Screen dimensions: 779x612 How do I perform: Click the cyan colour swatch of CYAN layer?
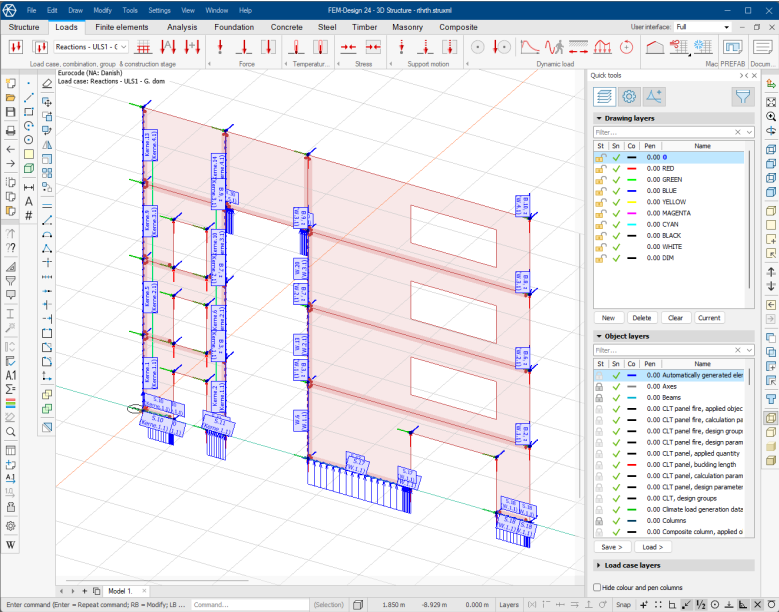631,224
